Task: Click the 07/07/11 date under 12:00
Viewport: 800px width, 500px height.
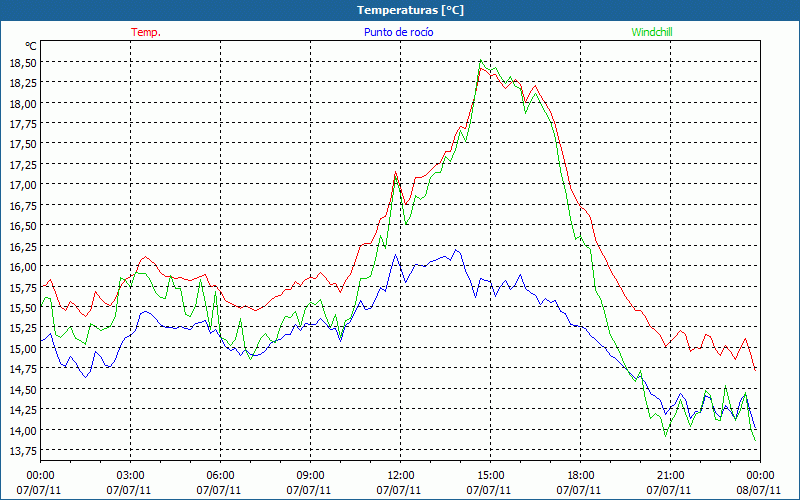Action: point(401,490)
